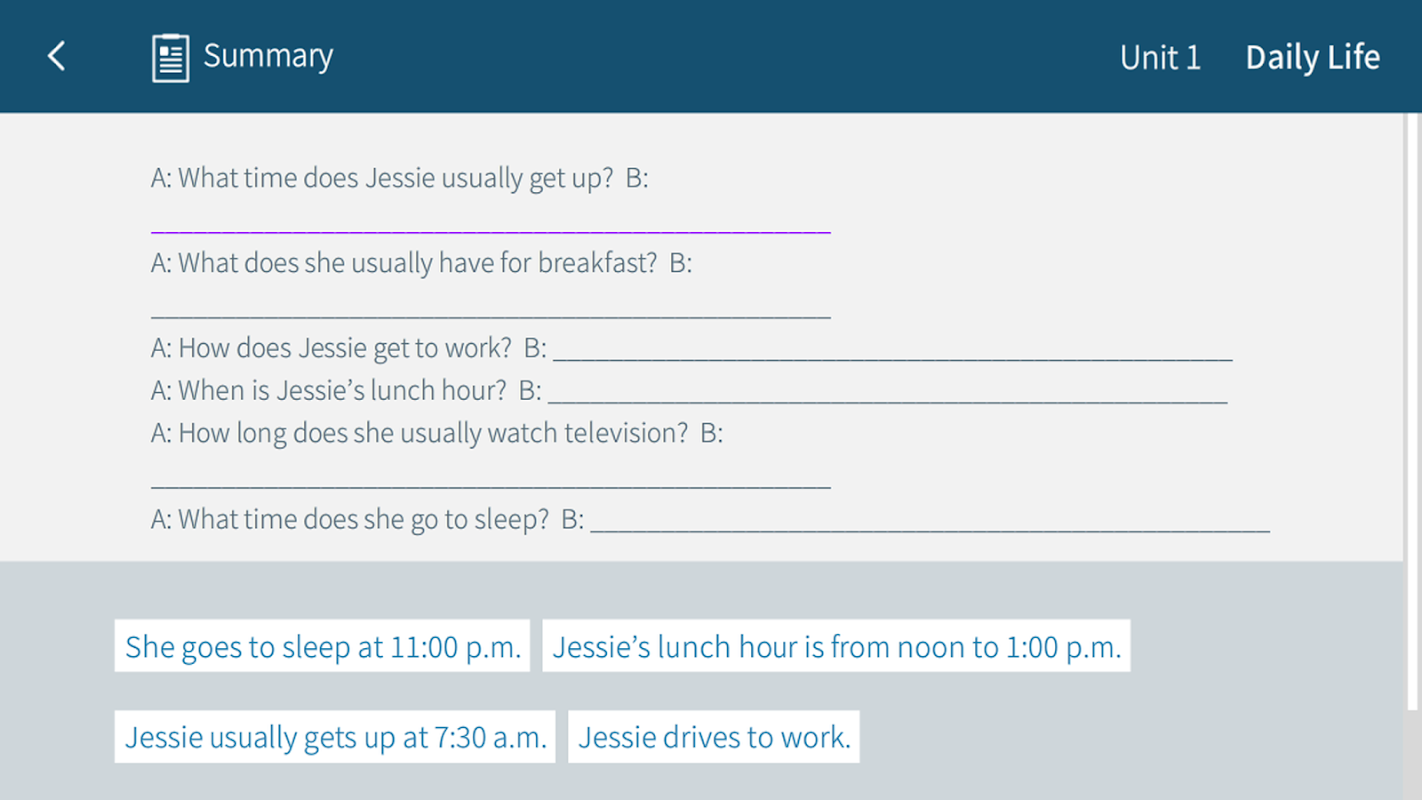Click the Summary clipboard icon
Viewport: 1422px width, 800px height.
[170, 58]
